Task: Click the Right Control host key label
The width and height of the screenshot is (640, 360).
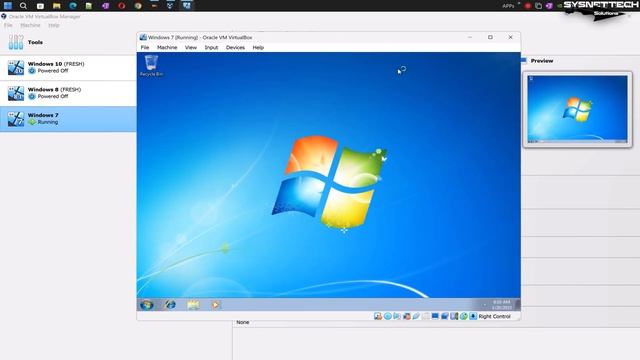Action: tap(494, 316)
